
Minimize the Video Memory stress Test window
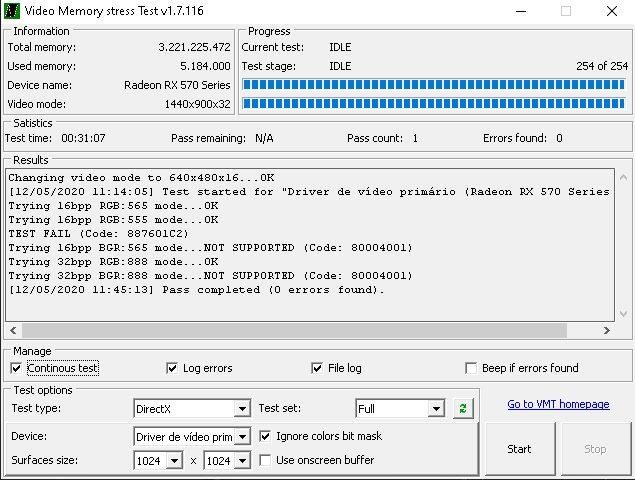point(521,11)
